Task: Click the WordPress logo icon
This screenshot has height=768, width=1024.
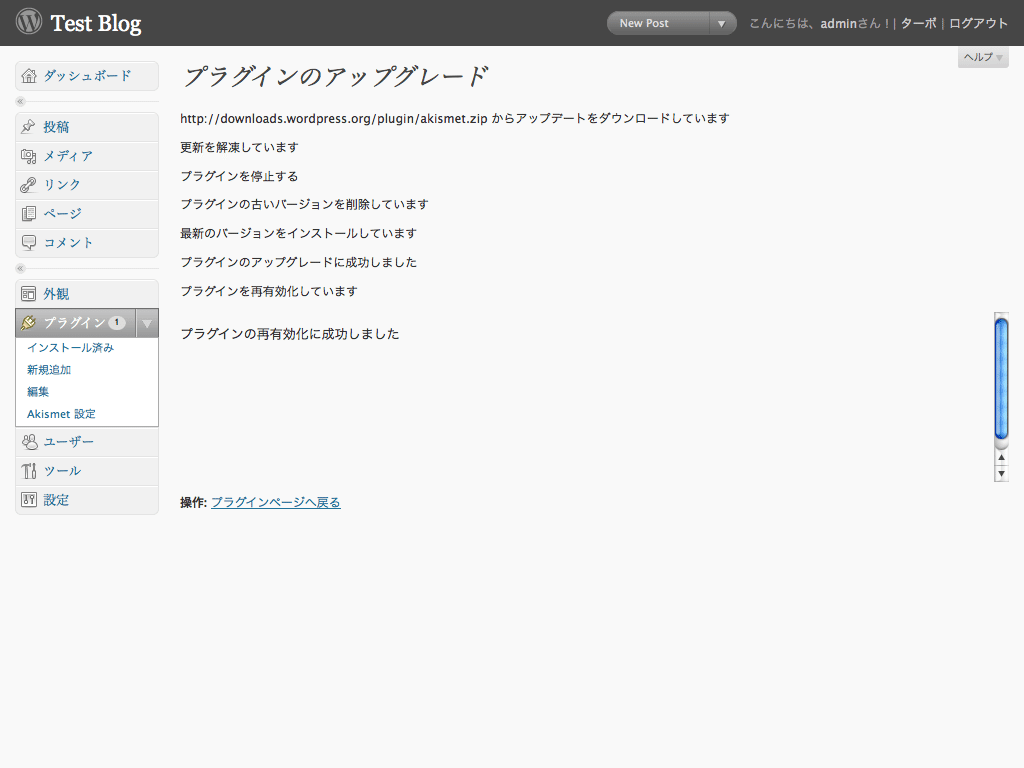Action: point(29,22)
